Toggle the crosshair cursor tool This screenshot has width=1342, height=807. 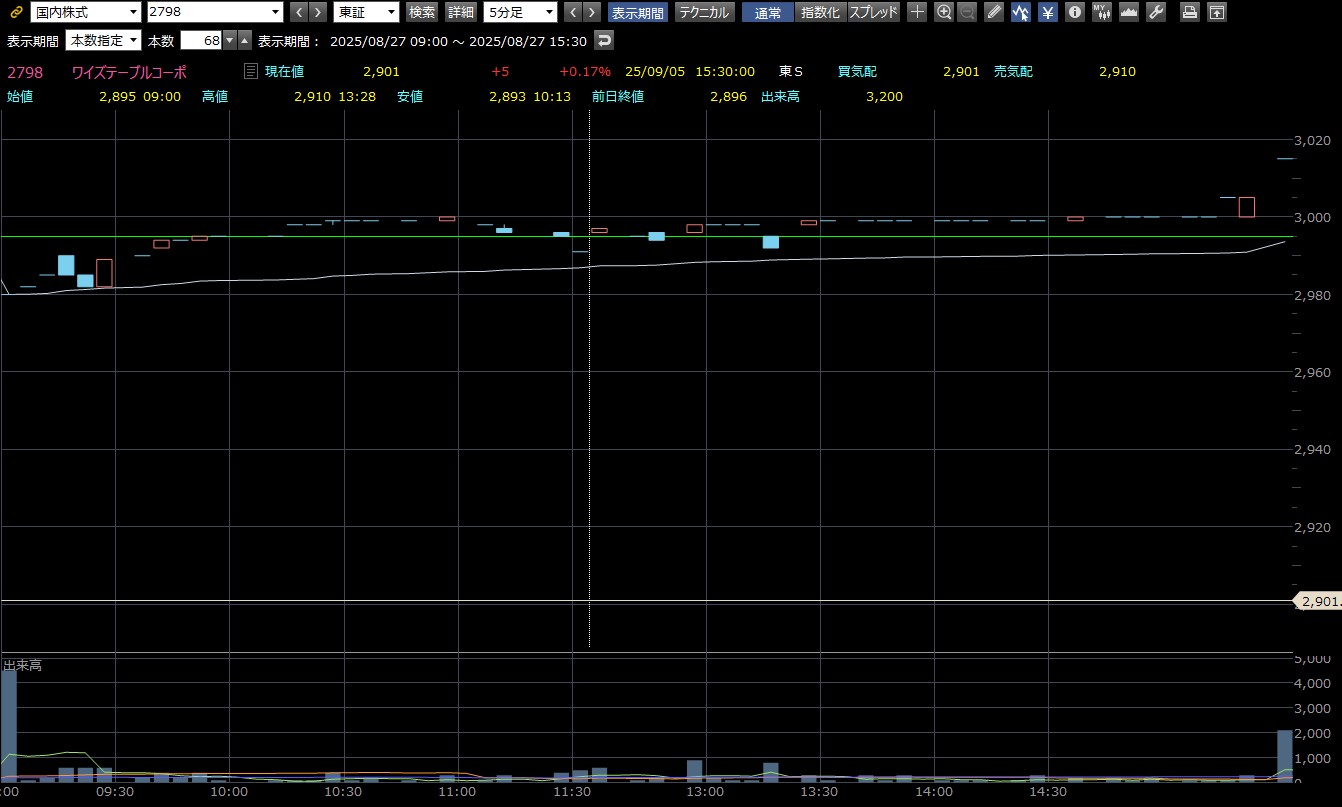click(917, 12)
